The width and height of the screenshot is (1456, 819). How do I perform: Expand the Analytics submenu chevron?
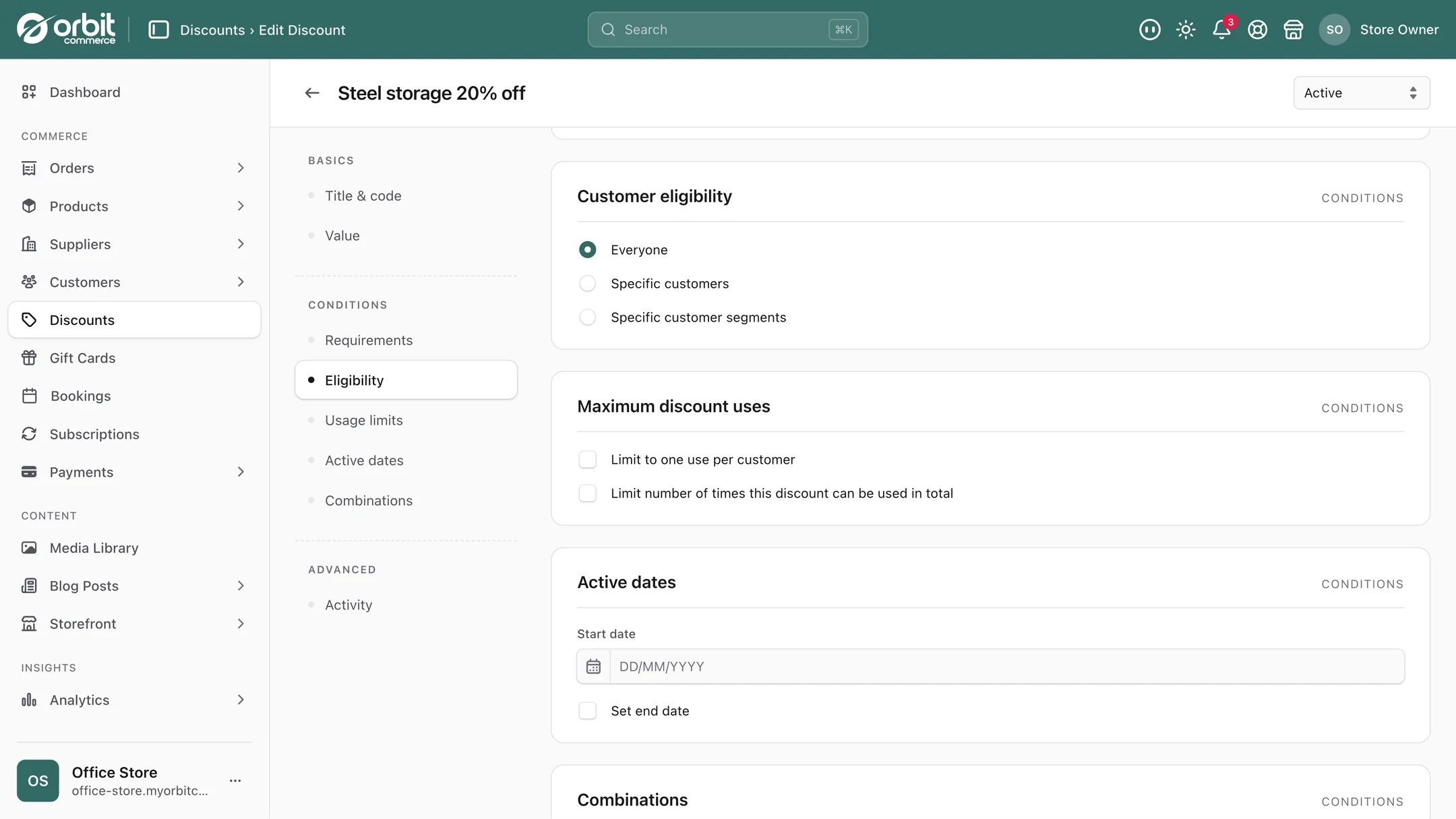(x=241, y=700)
